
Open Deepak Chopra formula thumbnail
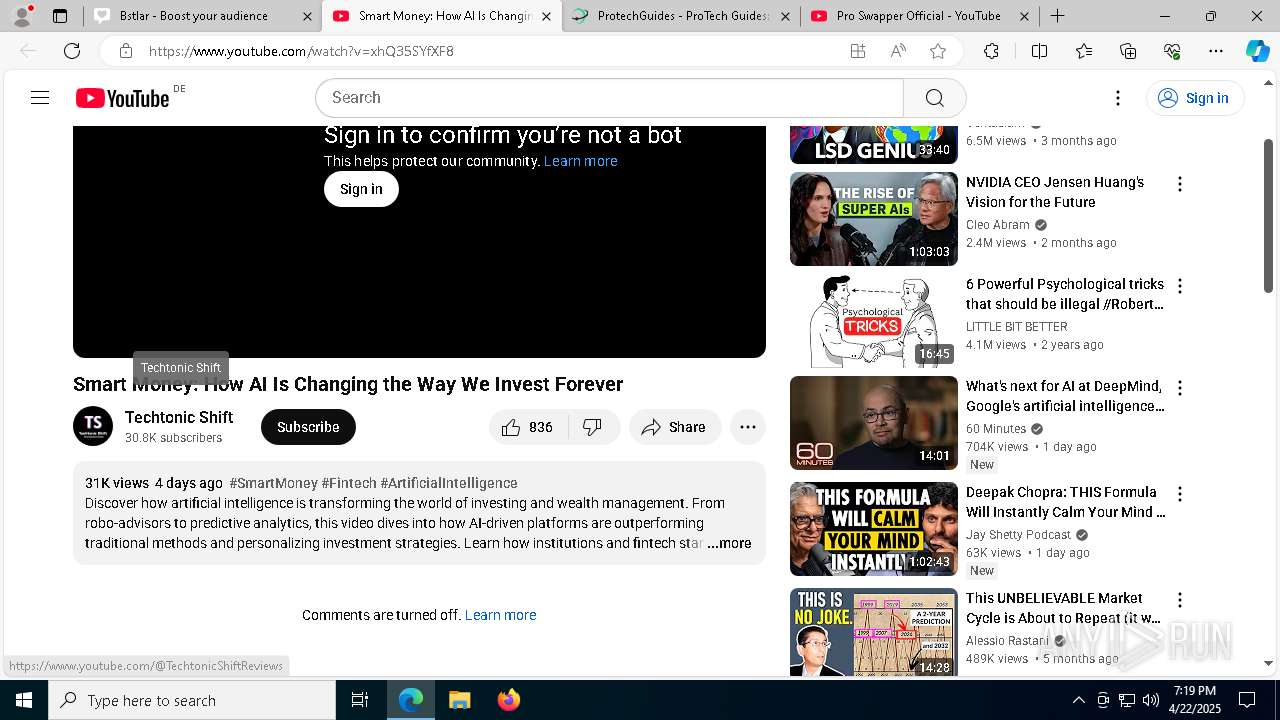874,529
